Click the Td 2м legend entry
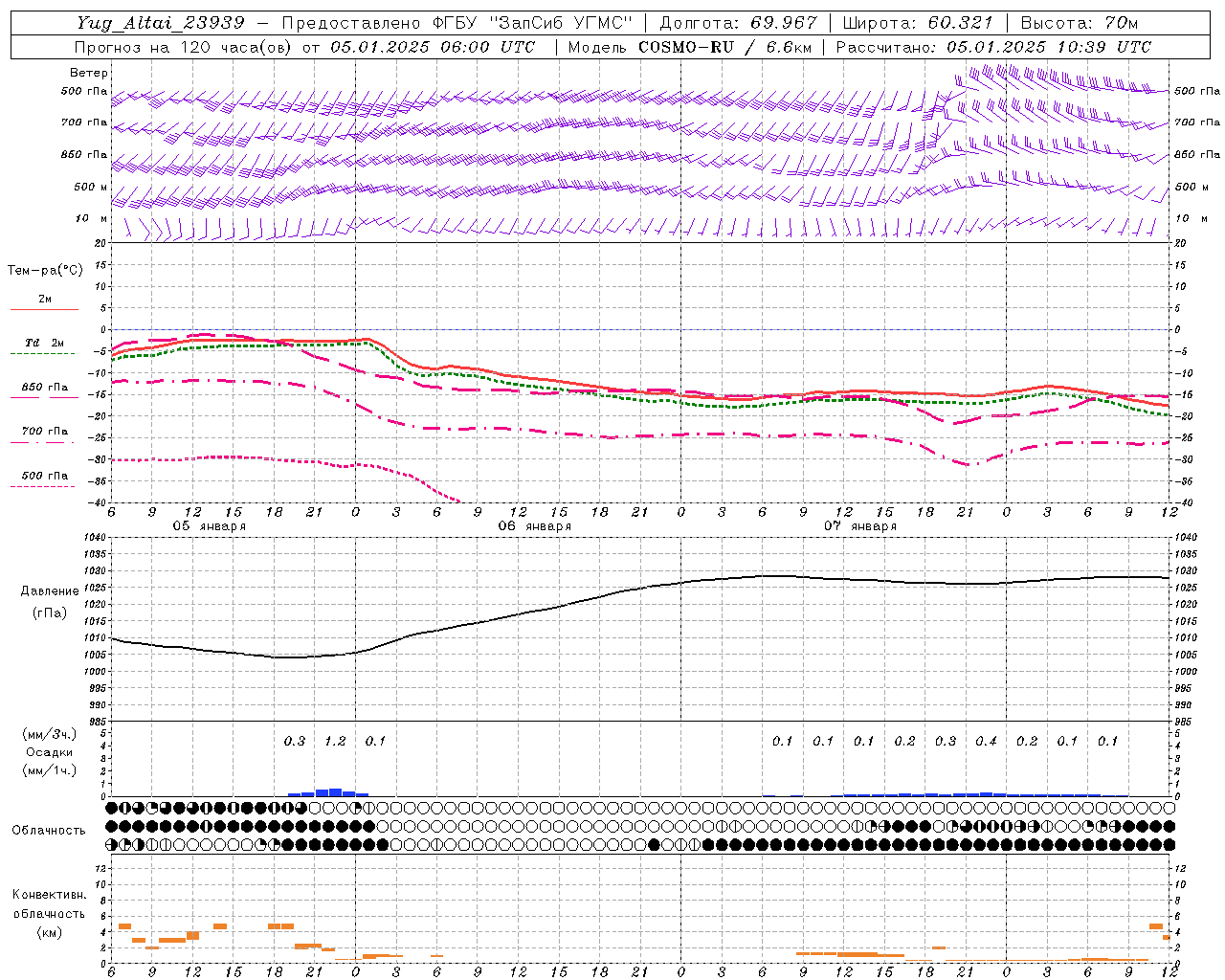Image resolution: width=1225 pixels, height=980 pixels. 45,343
